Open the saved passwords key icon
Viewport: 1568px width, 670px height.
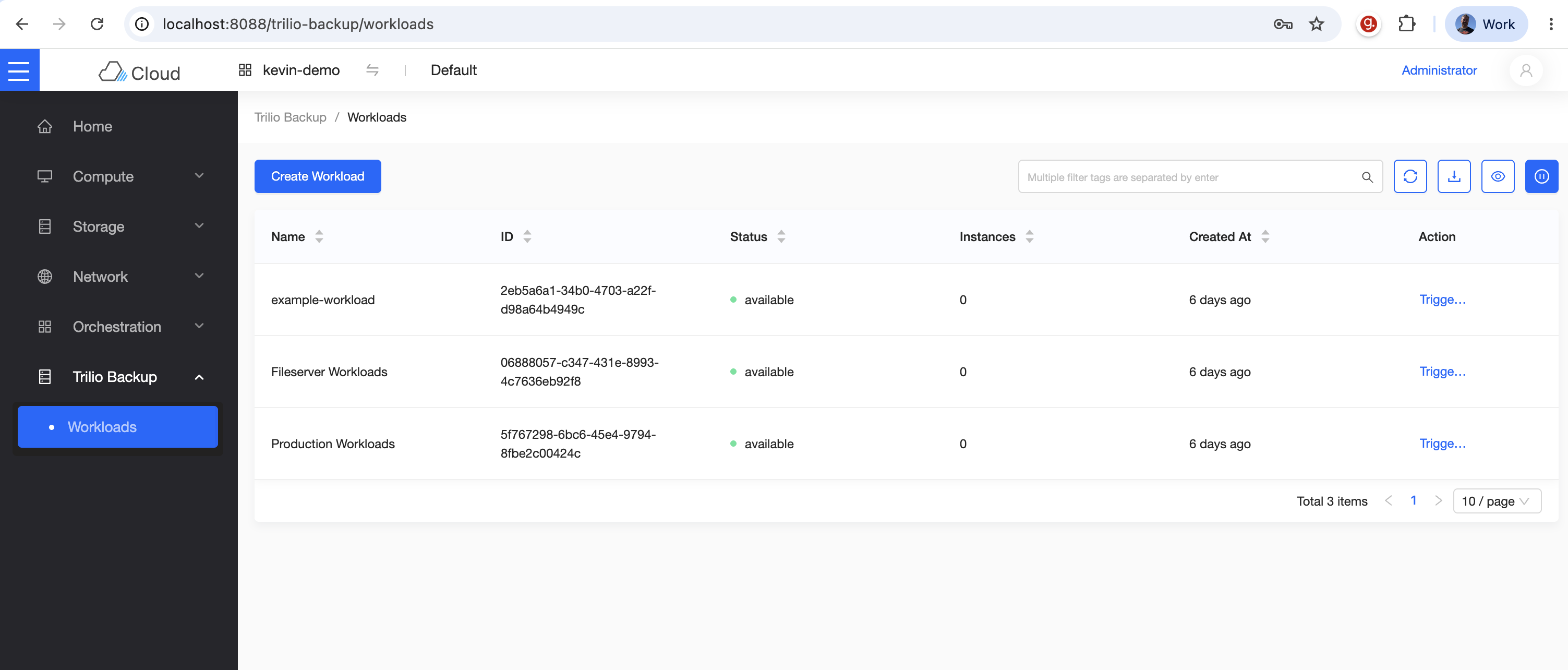[1283, 24]
